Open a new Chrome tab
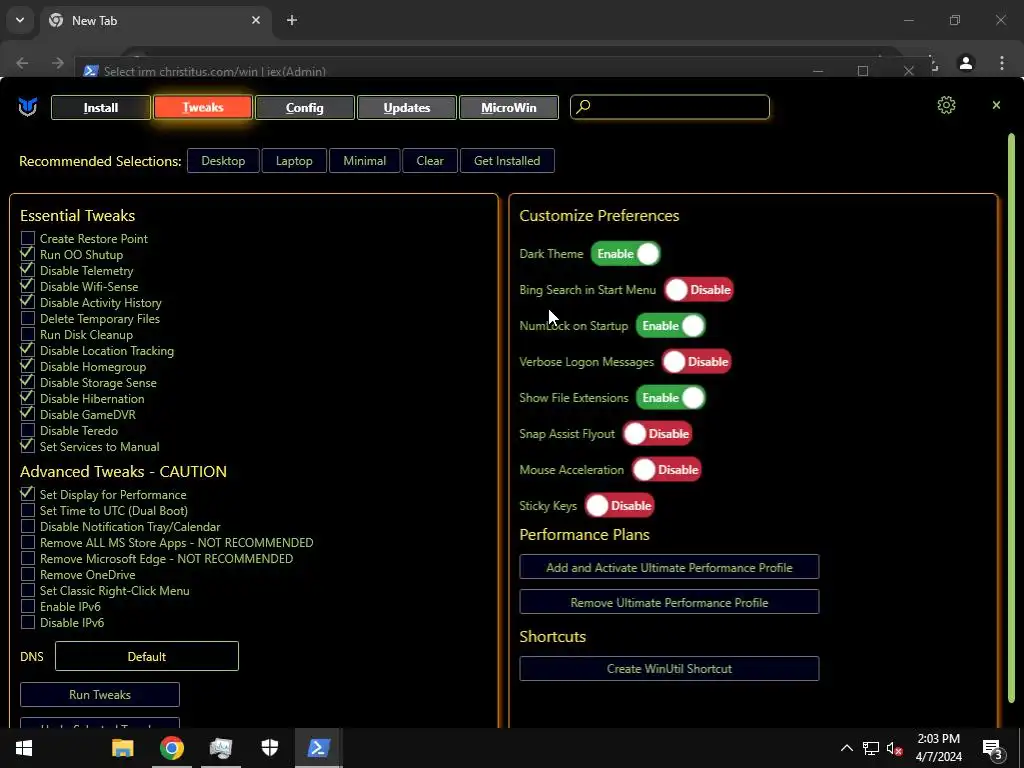The image size is (1024, 768). tap(292, 20)
